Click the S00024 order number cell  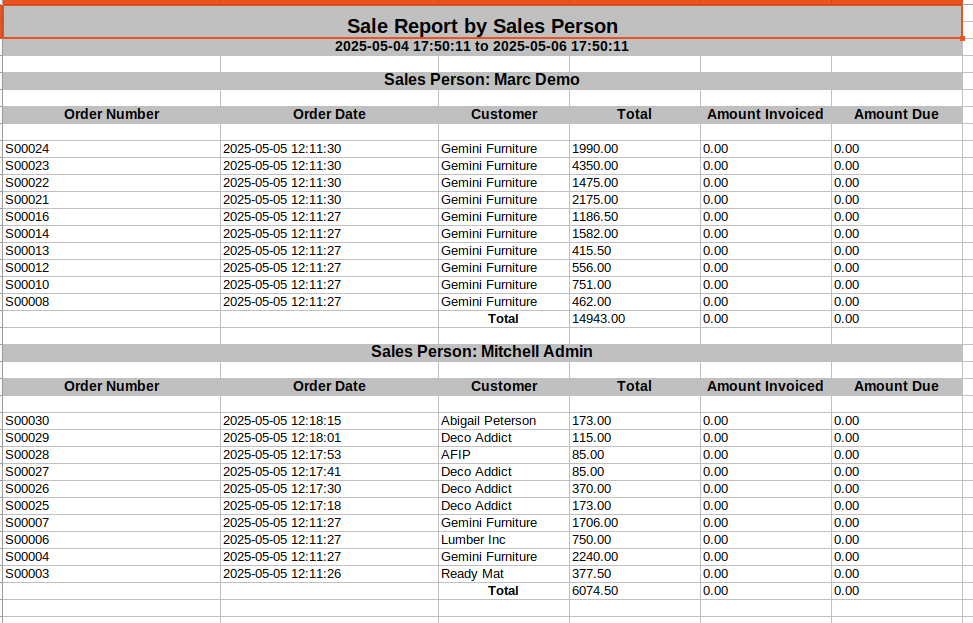[112, 149]
